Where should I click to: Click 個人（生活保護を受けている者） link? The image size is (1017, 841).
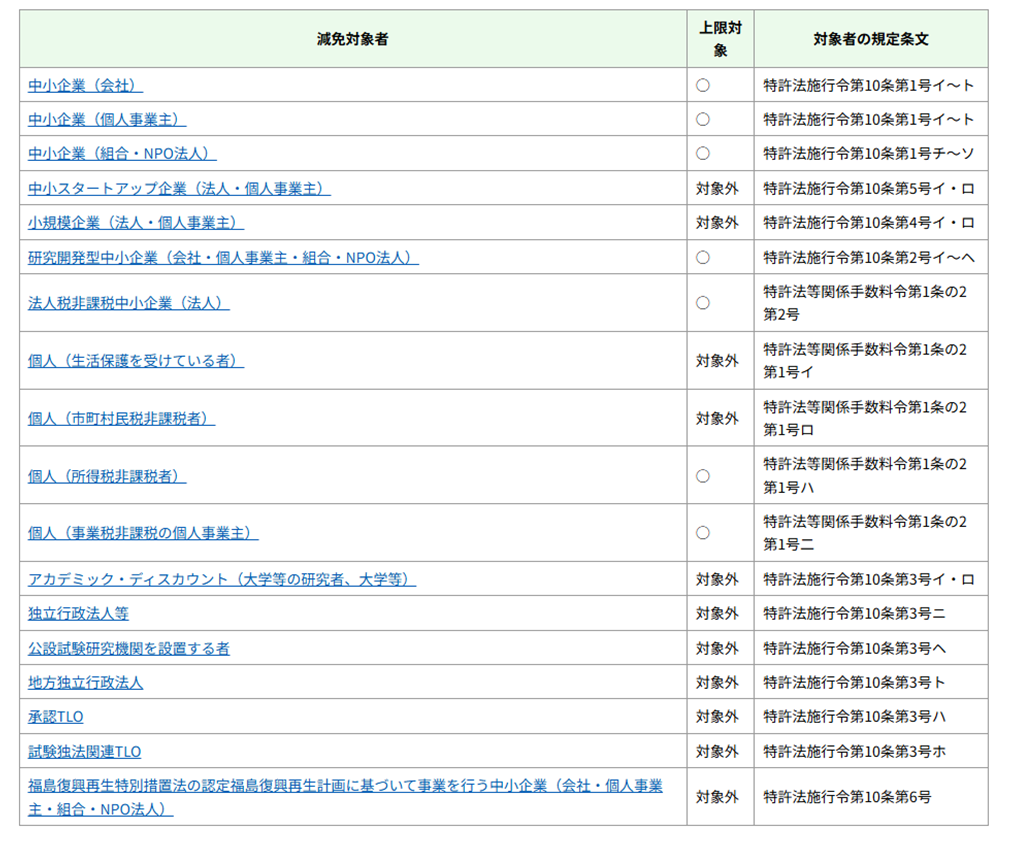point(136,361)
